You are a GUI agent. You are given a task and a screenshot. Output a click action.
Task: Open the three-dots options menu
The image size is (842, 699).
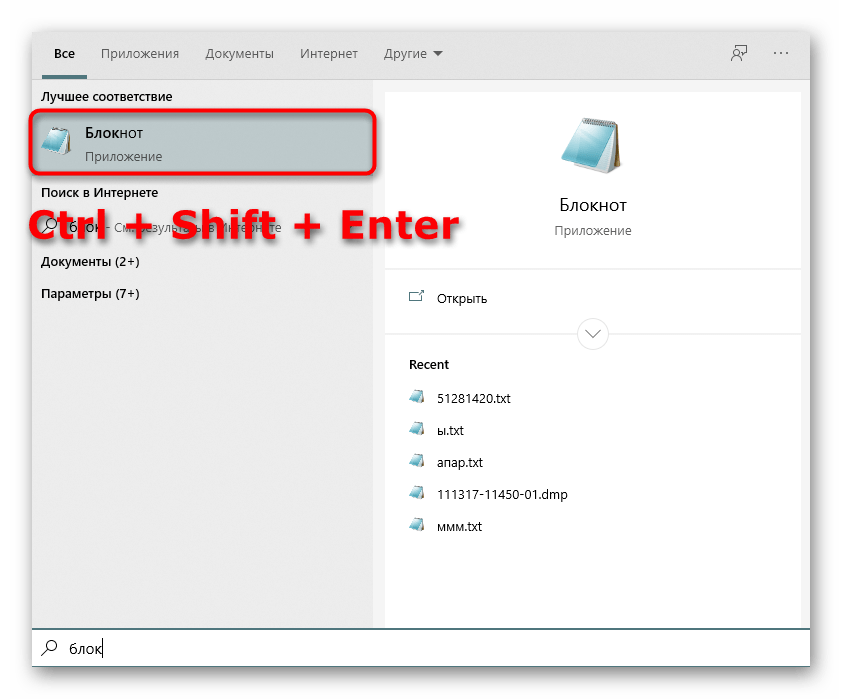781,53
